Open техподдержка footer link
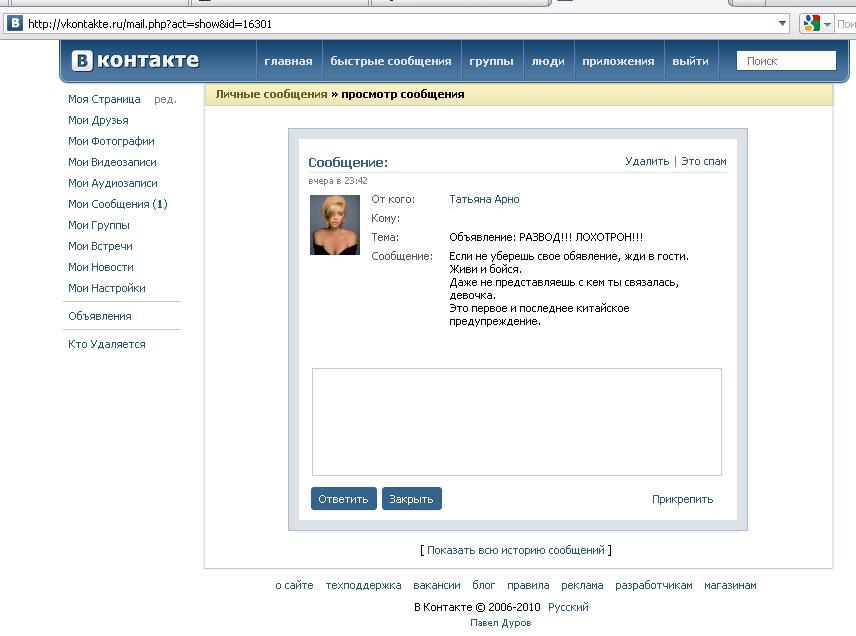 364,585
